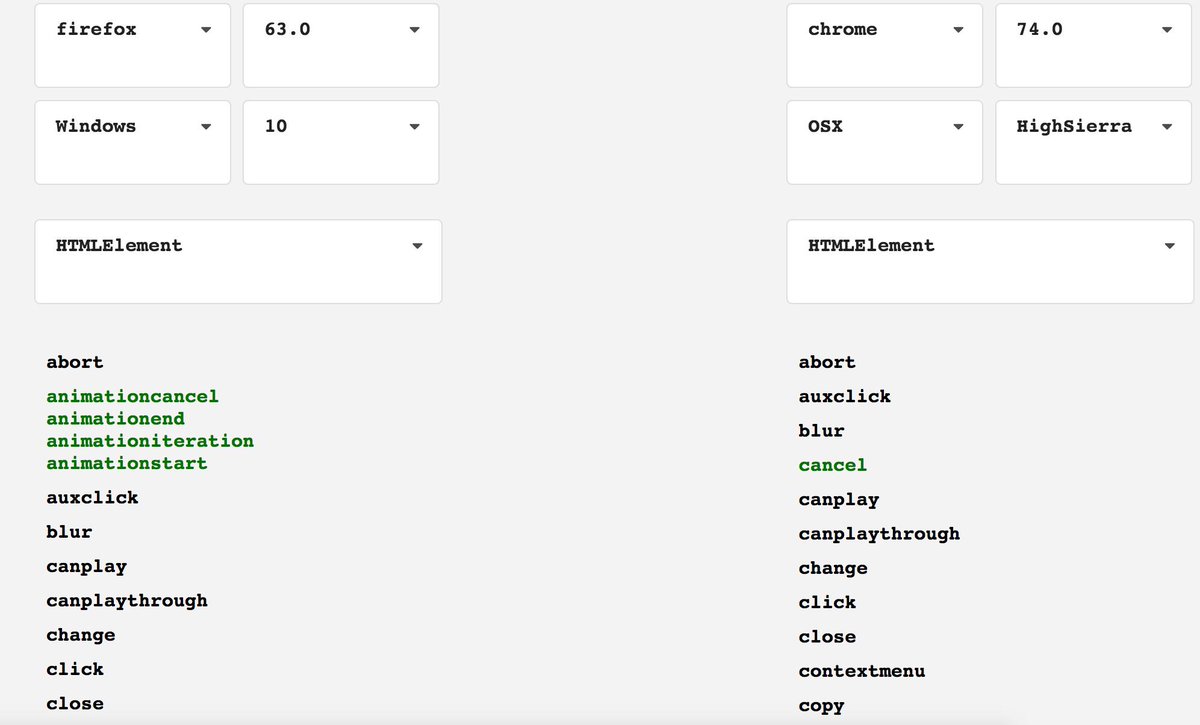The image size is (1200, 725).
Task: Click 'copy' in the chrome list
Action: [822, 706]
